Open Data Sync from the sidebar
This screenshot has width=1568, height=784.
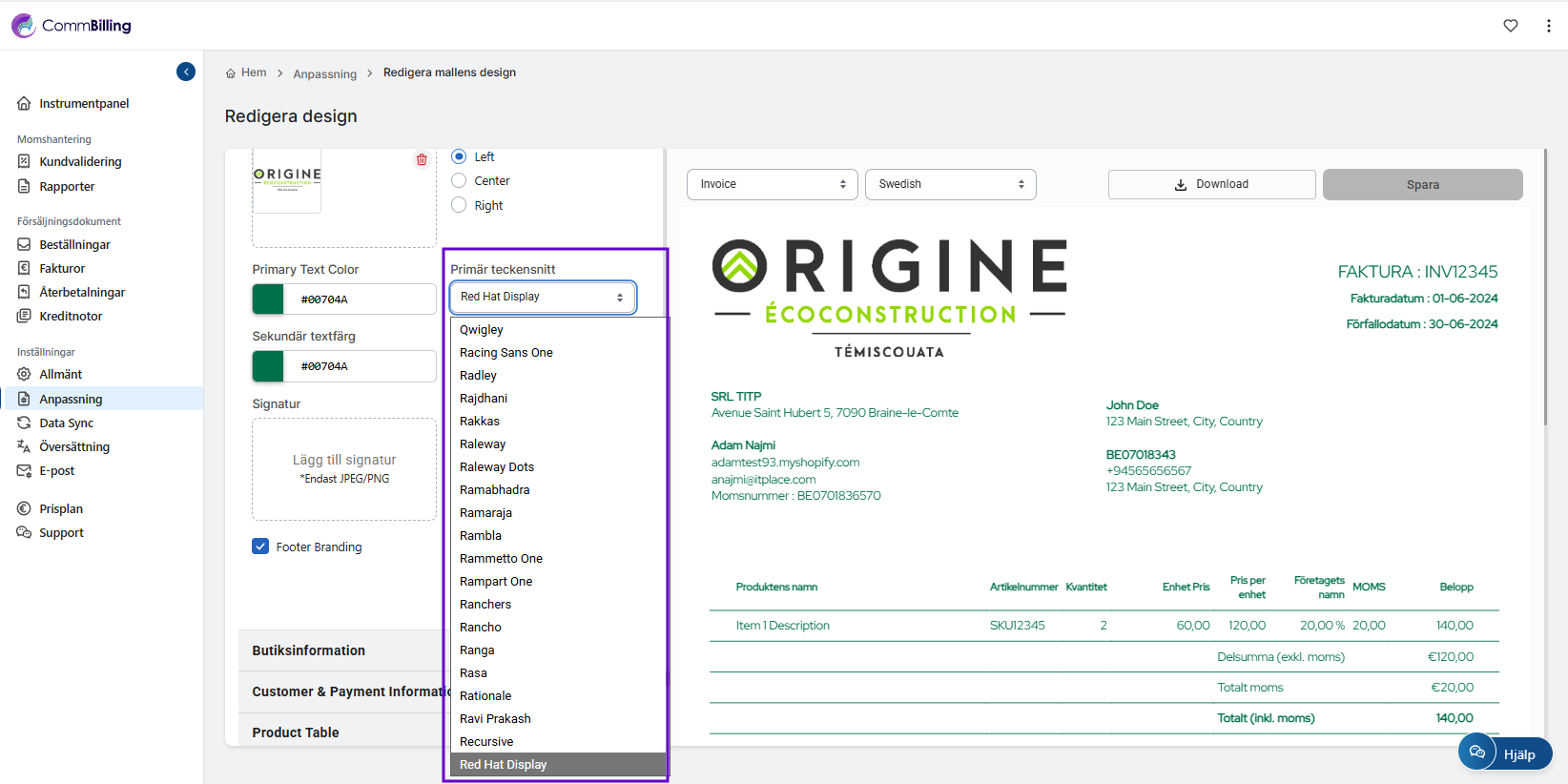tap(66, 423)
